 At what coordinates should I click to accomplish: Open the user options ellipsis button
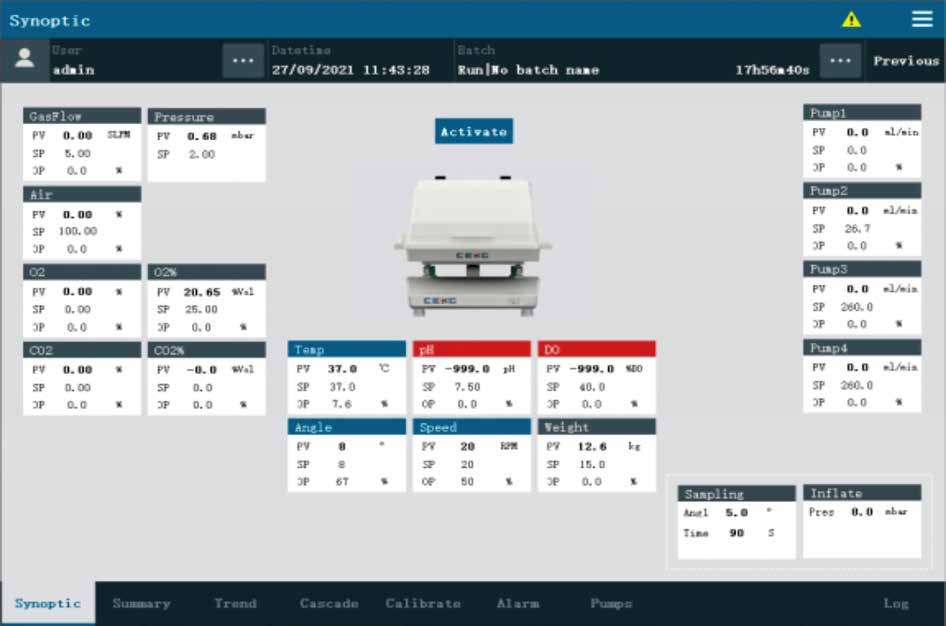243,60
